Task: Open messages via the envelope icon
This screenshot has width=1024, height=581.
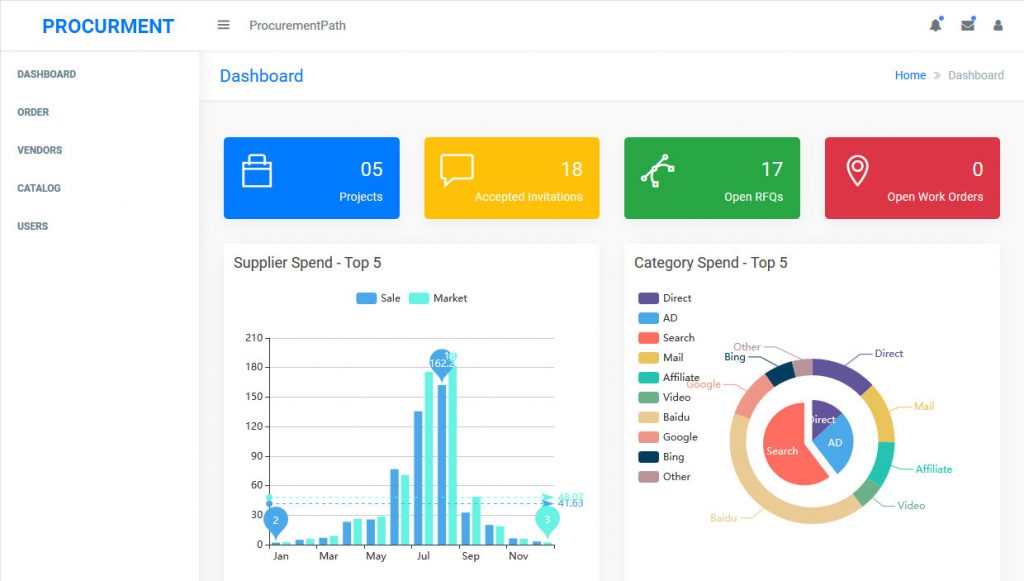Action: click(x=967, y=24)
